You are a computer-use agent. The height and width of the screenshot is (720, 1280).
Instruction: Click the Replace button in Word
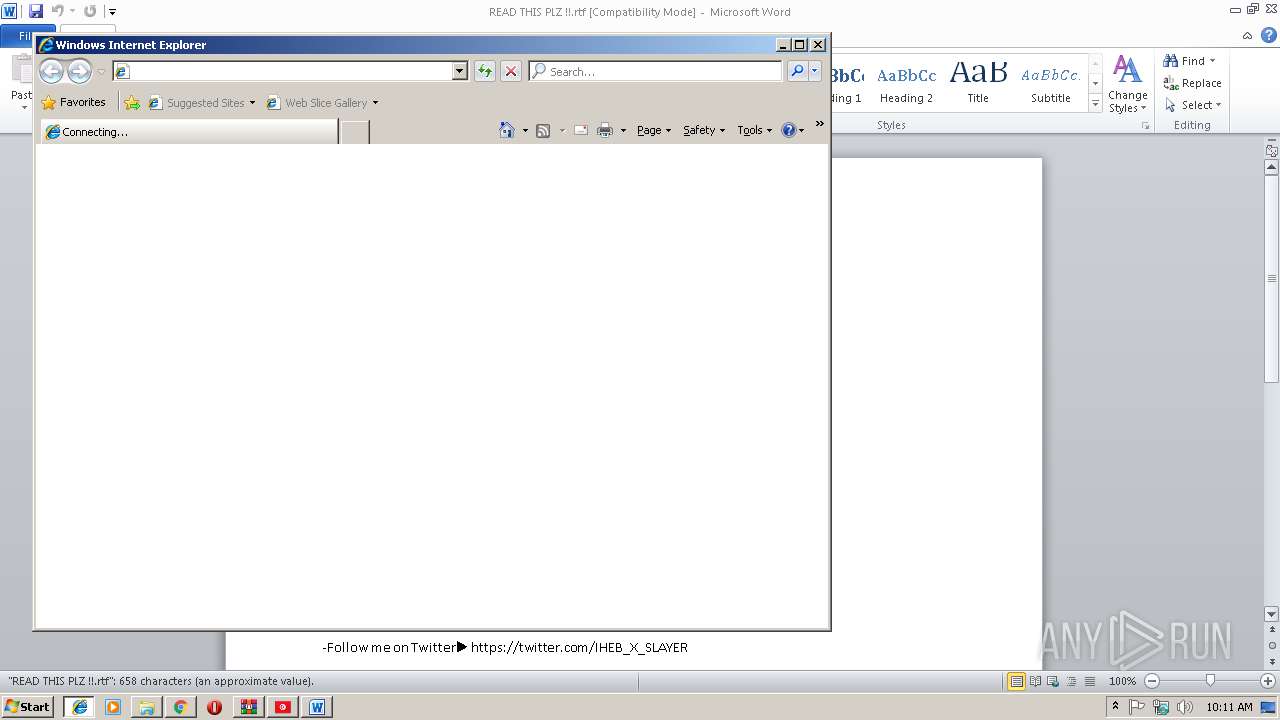click(1192, 83)
